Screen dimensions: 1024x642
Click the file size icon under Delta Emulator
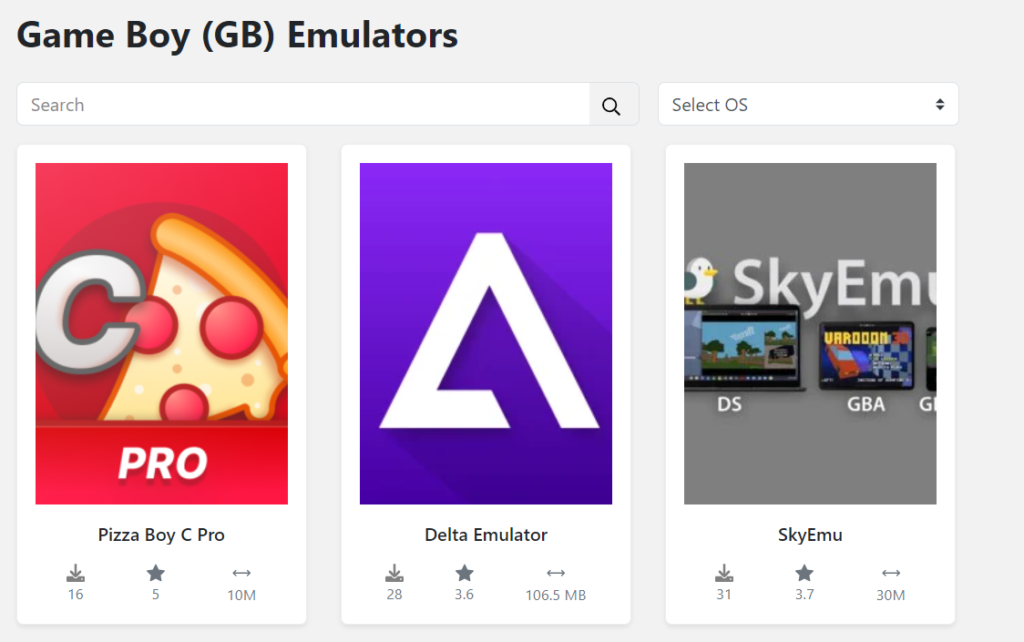(555, 572)
